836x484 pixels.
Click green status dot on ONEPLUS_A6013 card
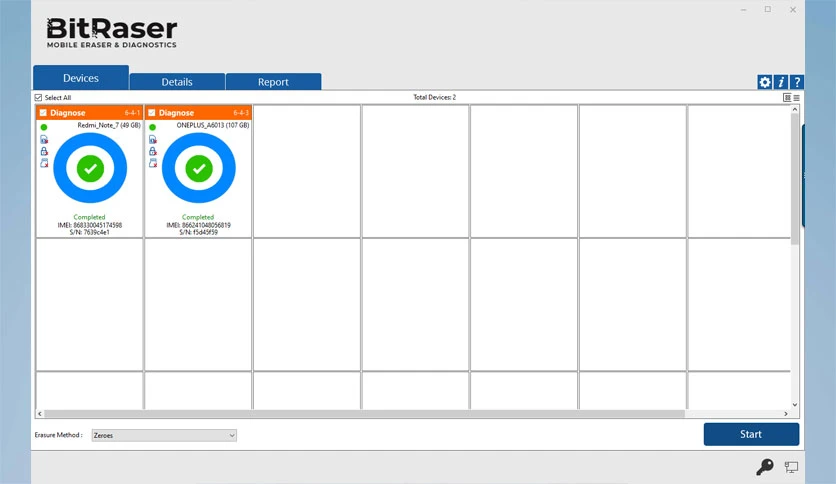point(152,127)
